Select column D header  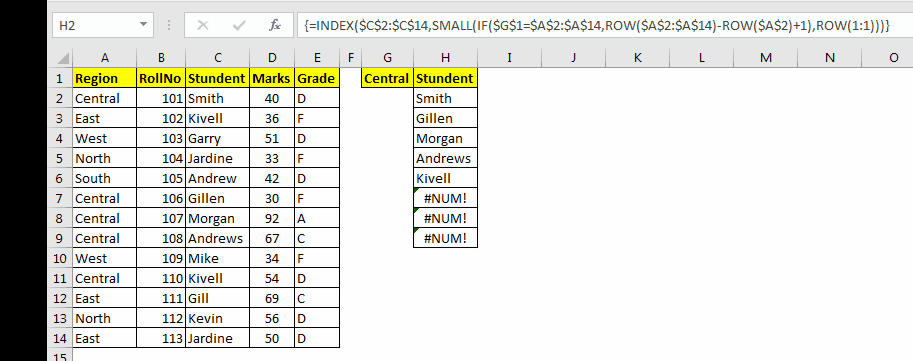[x=272, y=58]
